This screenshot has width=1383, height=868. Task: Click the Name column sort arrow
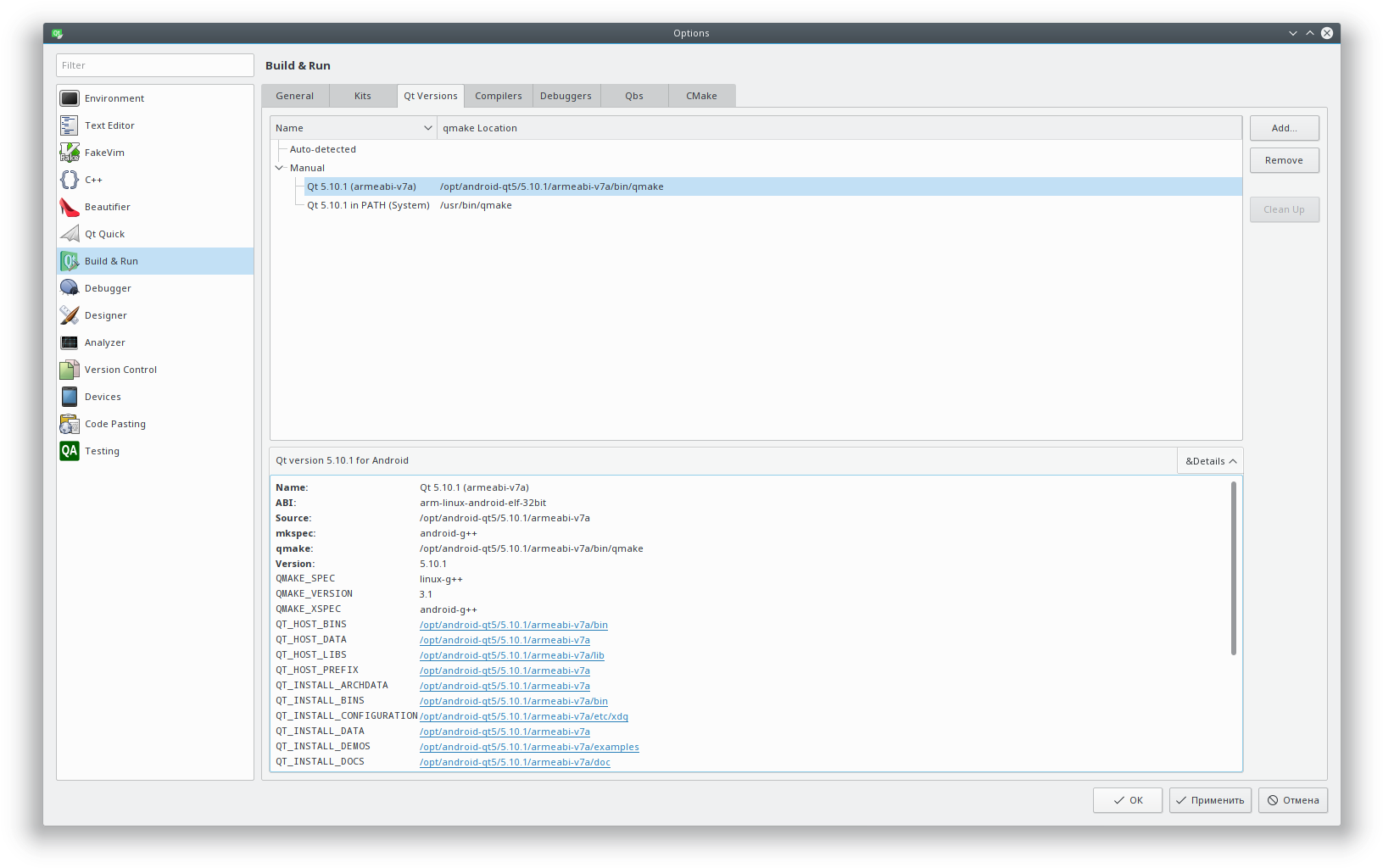click(427, 128)
